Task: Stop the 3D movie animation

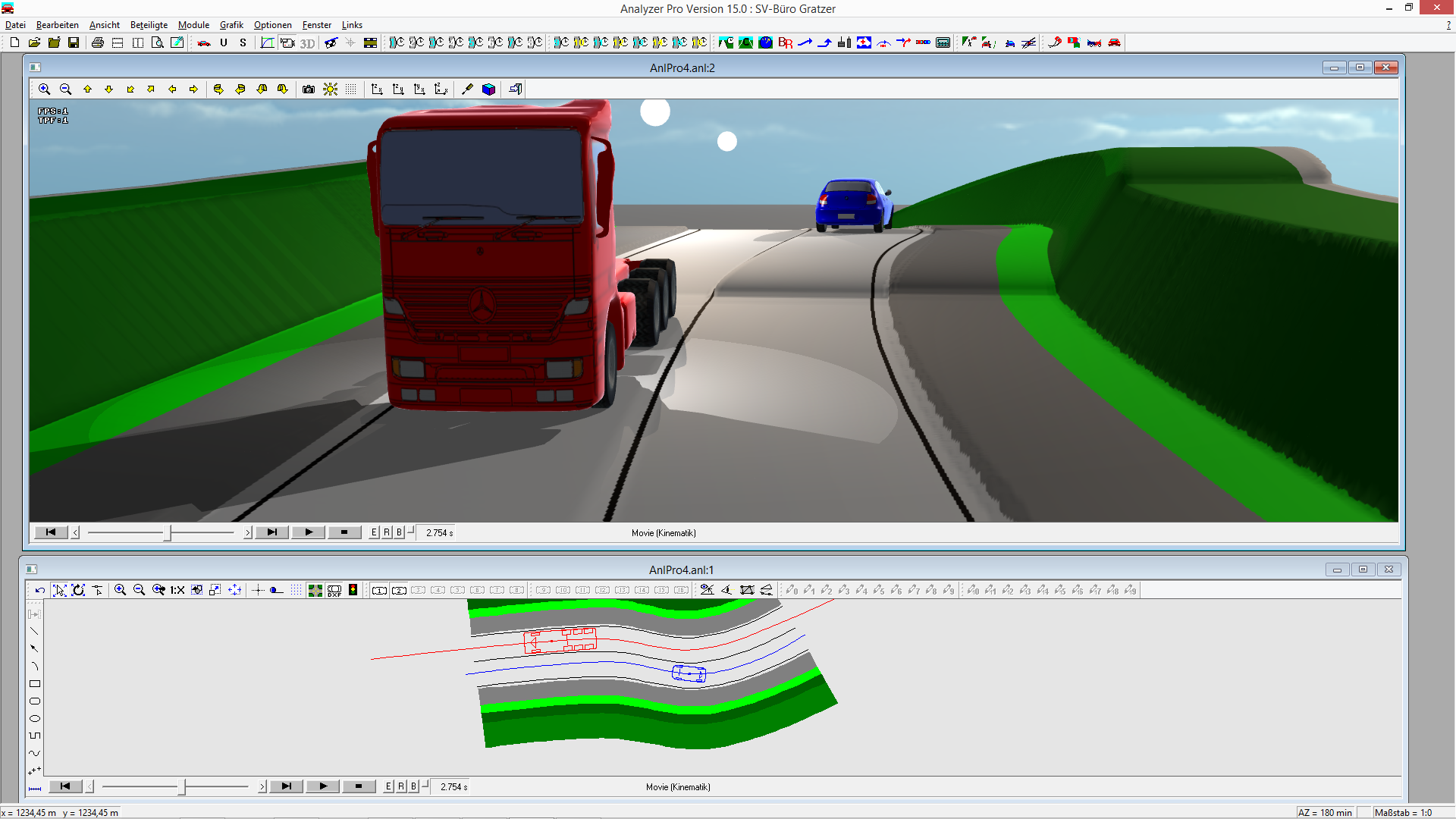Action: point(344,532)
